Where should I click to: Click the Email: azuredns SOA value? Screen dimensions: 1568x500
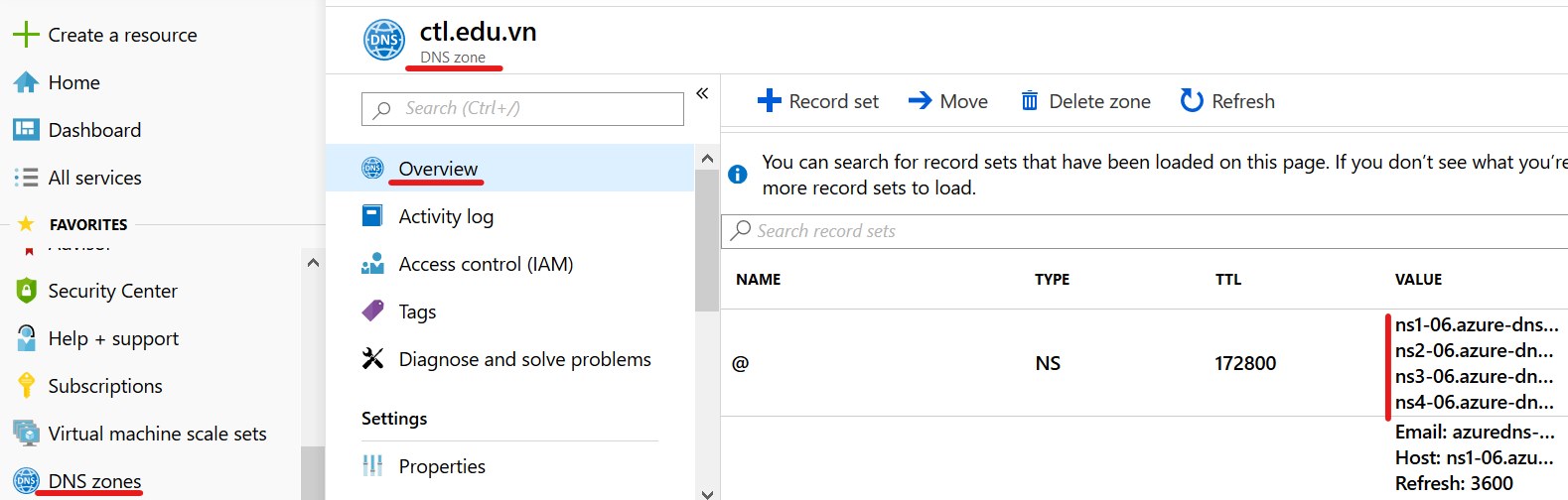(x=1475, y=432)
